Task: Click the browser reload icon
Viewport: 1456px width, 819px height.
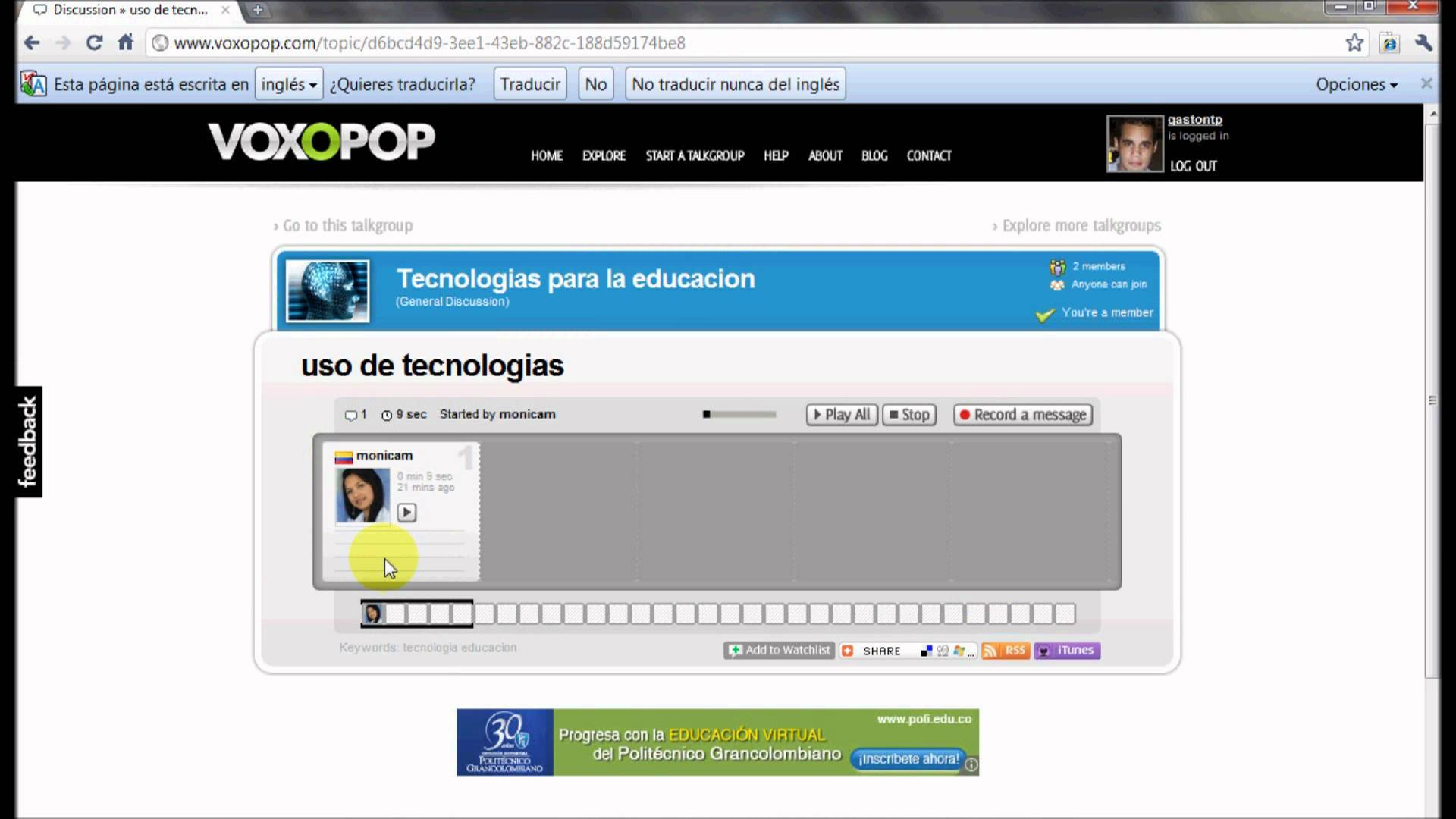Action: pyautogui.click(x=94, y=43)
